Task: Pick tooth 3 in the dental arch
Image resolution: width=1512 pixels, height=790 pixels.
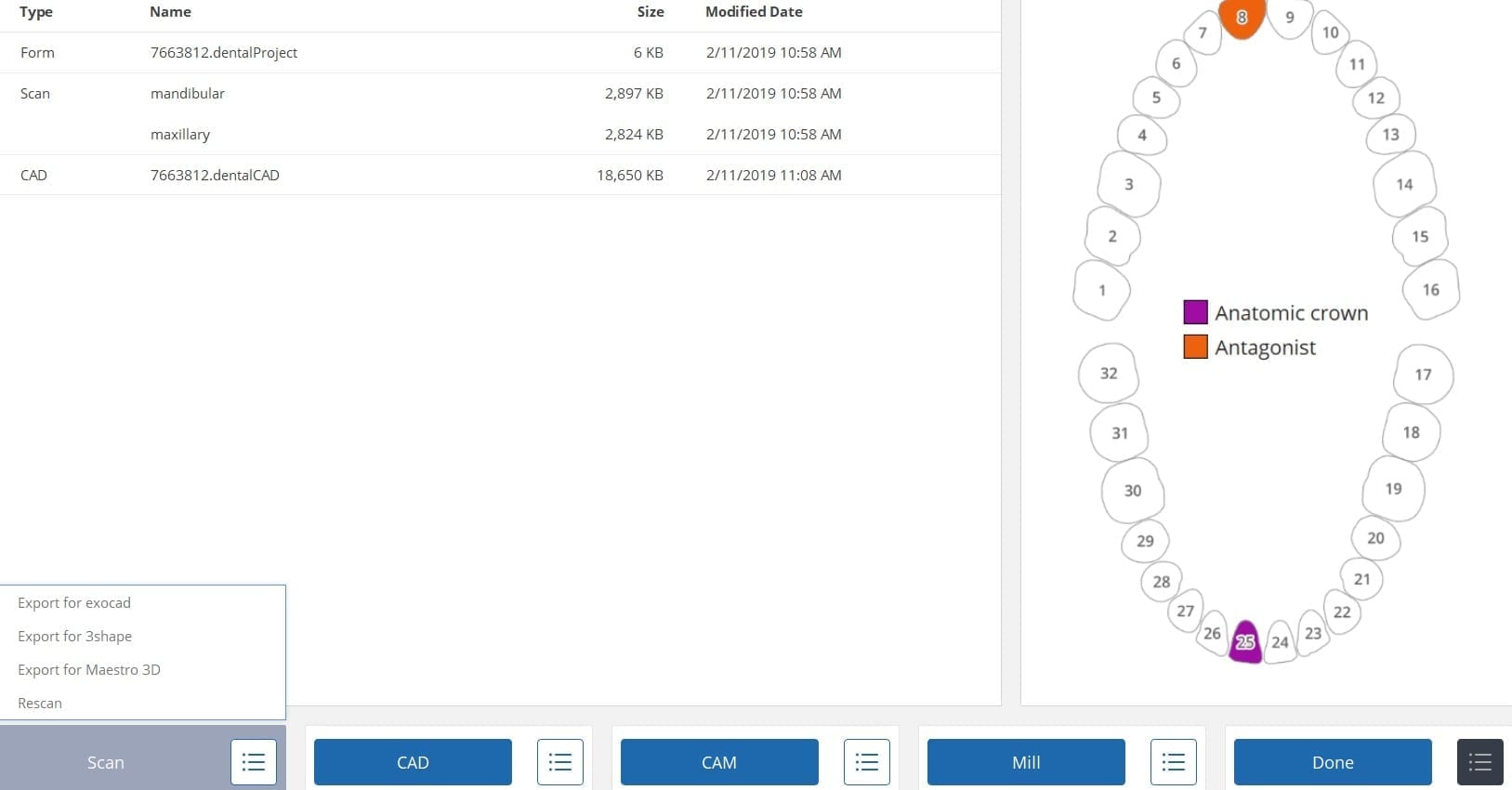Action: point(1128,184)
